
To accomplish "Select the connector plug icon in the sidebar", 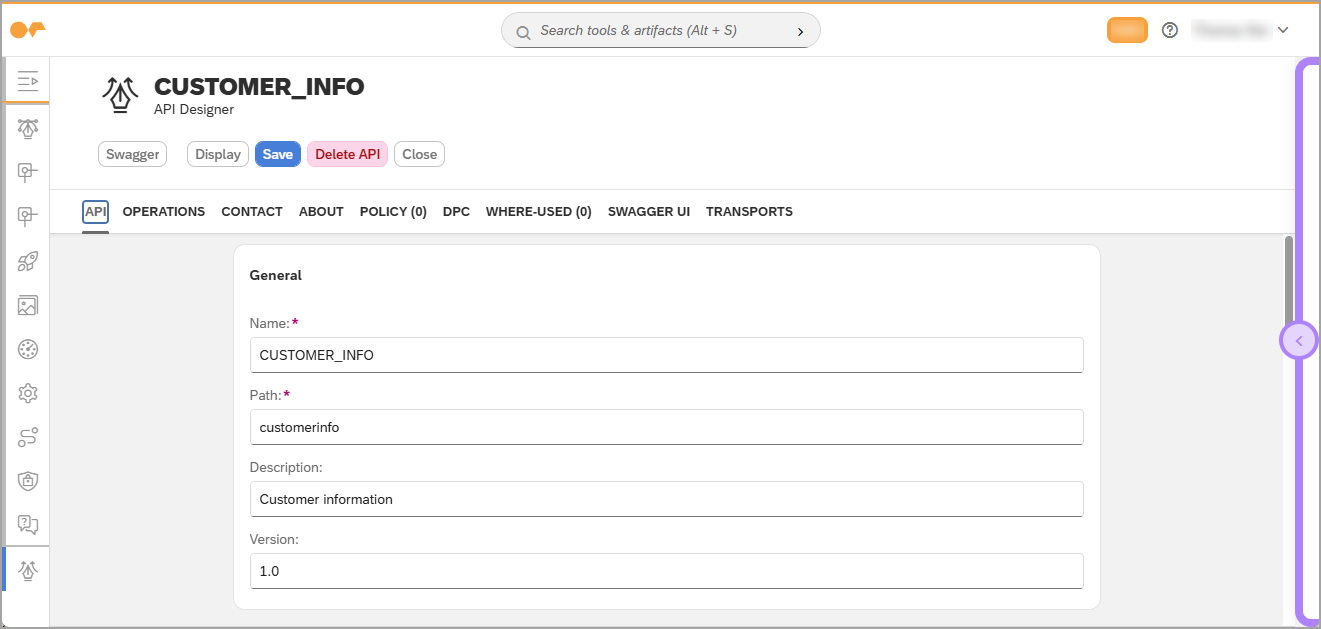I will click(27, 173).
